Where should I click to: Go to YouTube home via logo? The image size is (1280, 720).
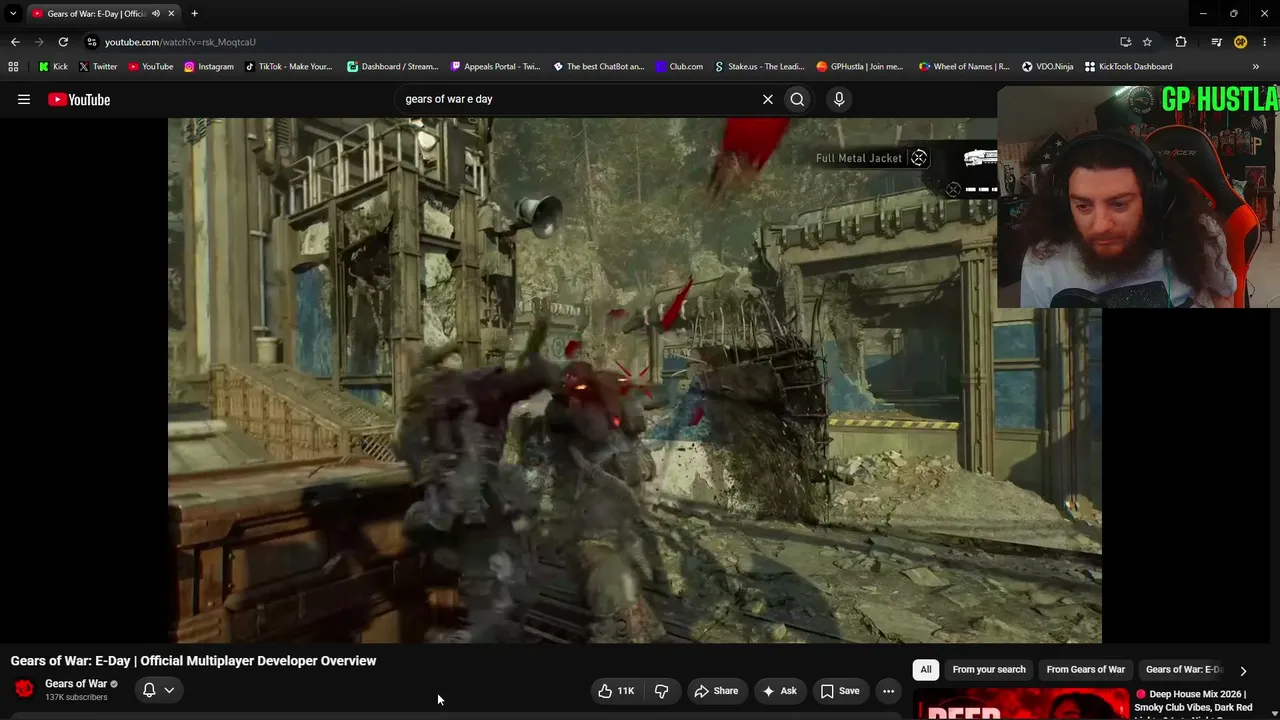79,99
